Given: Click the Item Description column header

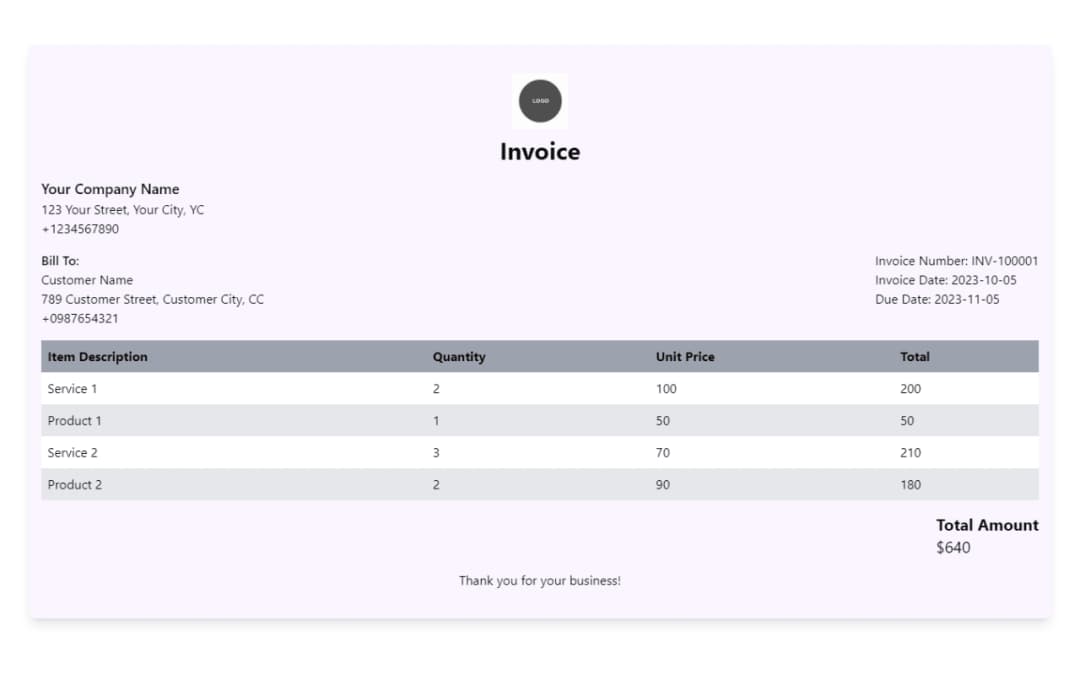Looking at the screenshot, I should pyautogui.click(x=97, y=356).
